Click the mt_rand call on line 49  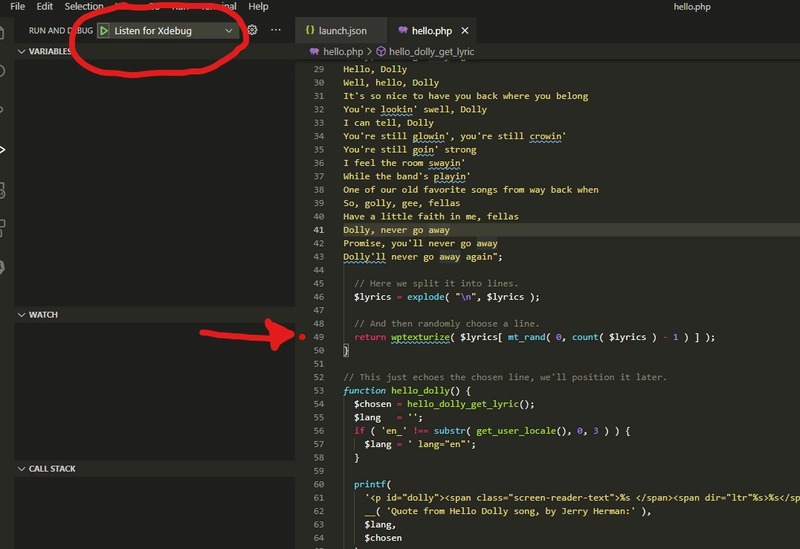tap(526, 337)
